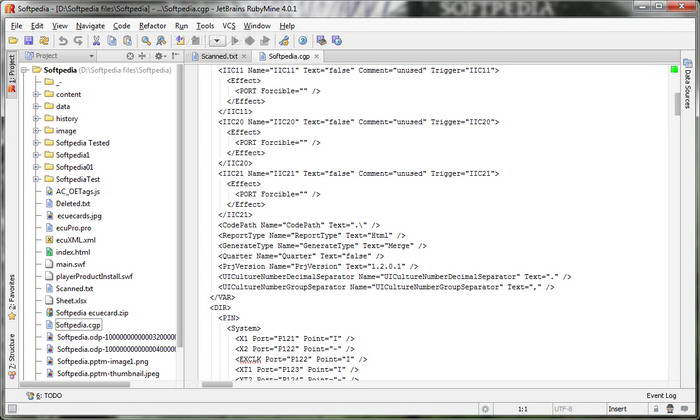Open the run configuration dropdown
The image size is (700, 420).
click(217, 41)
